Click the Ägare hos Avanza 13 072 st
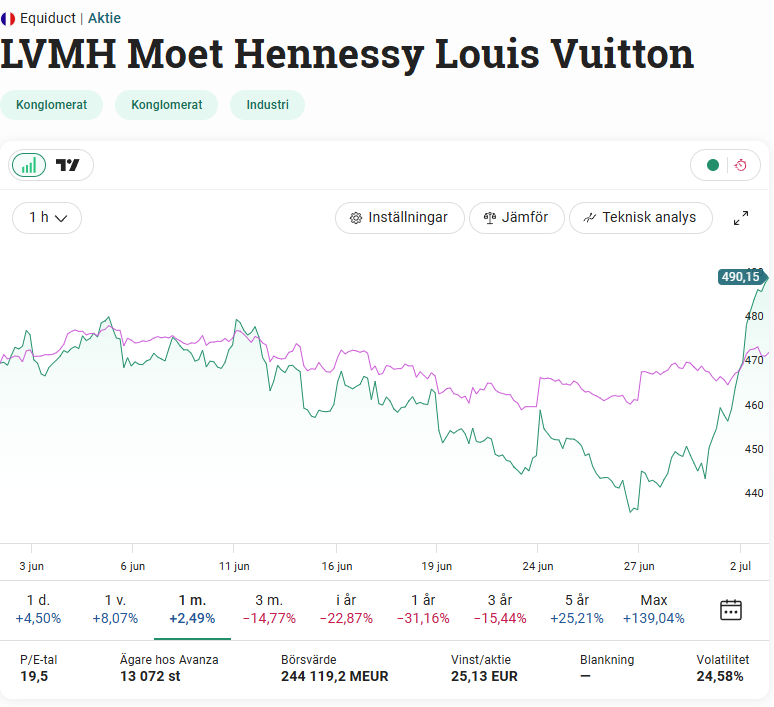 150,676
